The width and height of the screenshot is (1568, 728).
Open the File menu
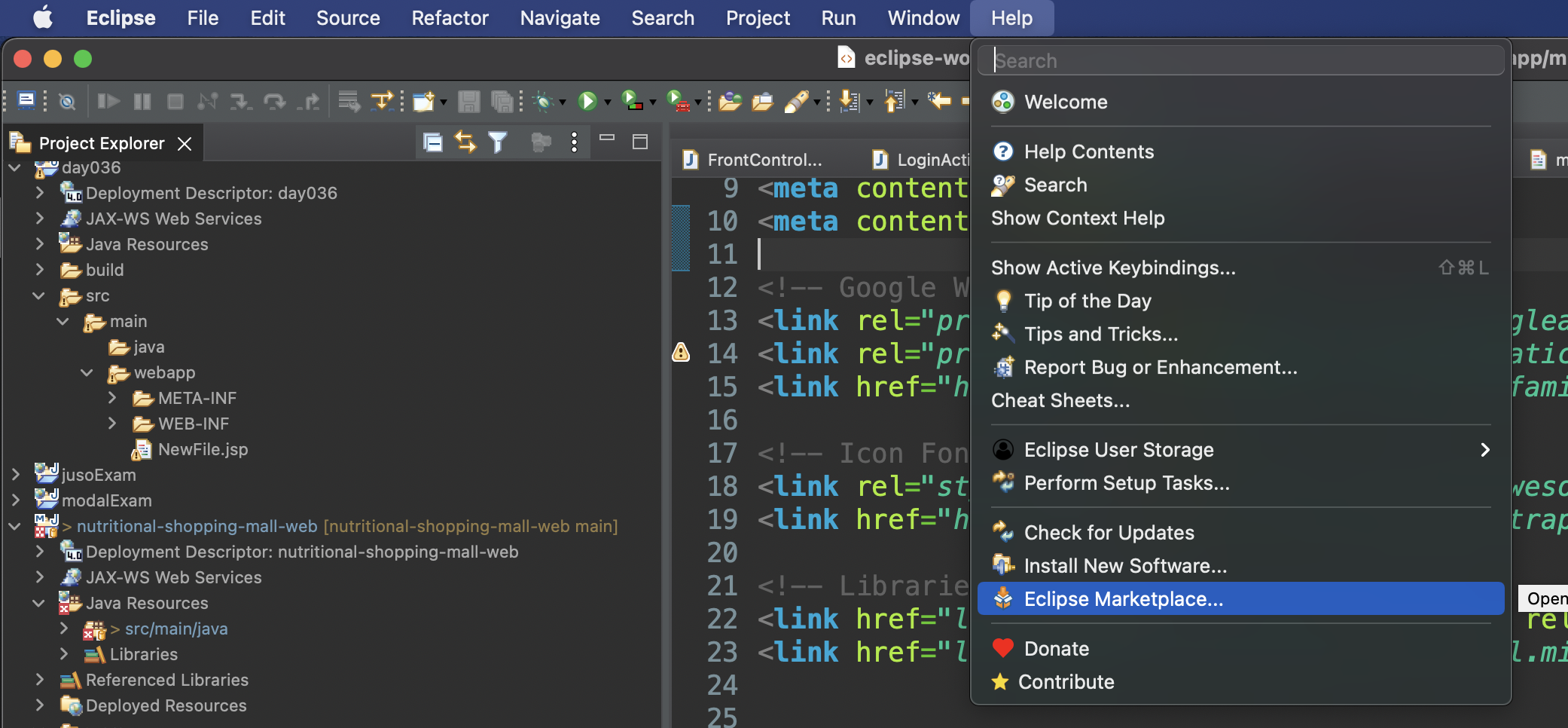click(x=203, y=18)
